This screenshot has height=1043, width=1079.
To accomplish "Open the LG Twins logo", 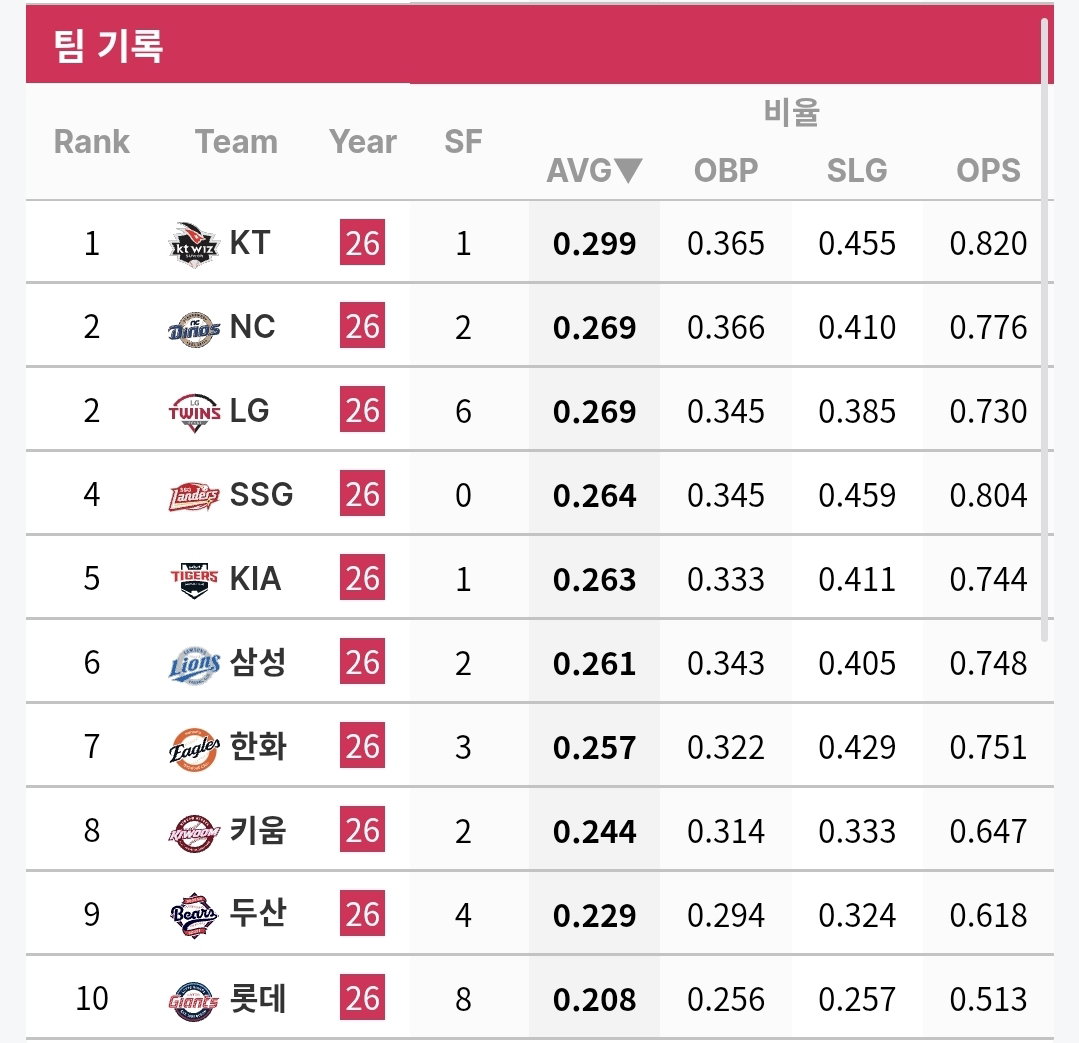I will pyautogui.click(x=194, y=412).
